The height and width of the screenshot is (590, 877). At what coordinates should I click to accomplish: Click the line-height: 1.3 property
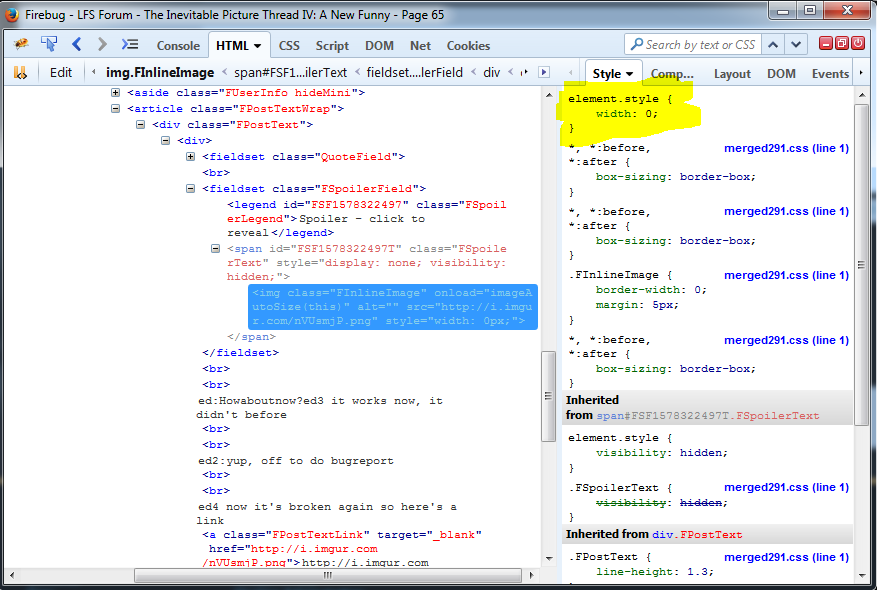[x=654, y=572]
